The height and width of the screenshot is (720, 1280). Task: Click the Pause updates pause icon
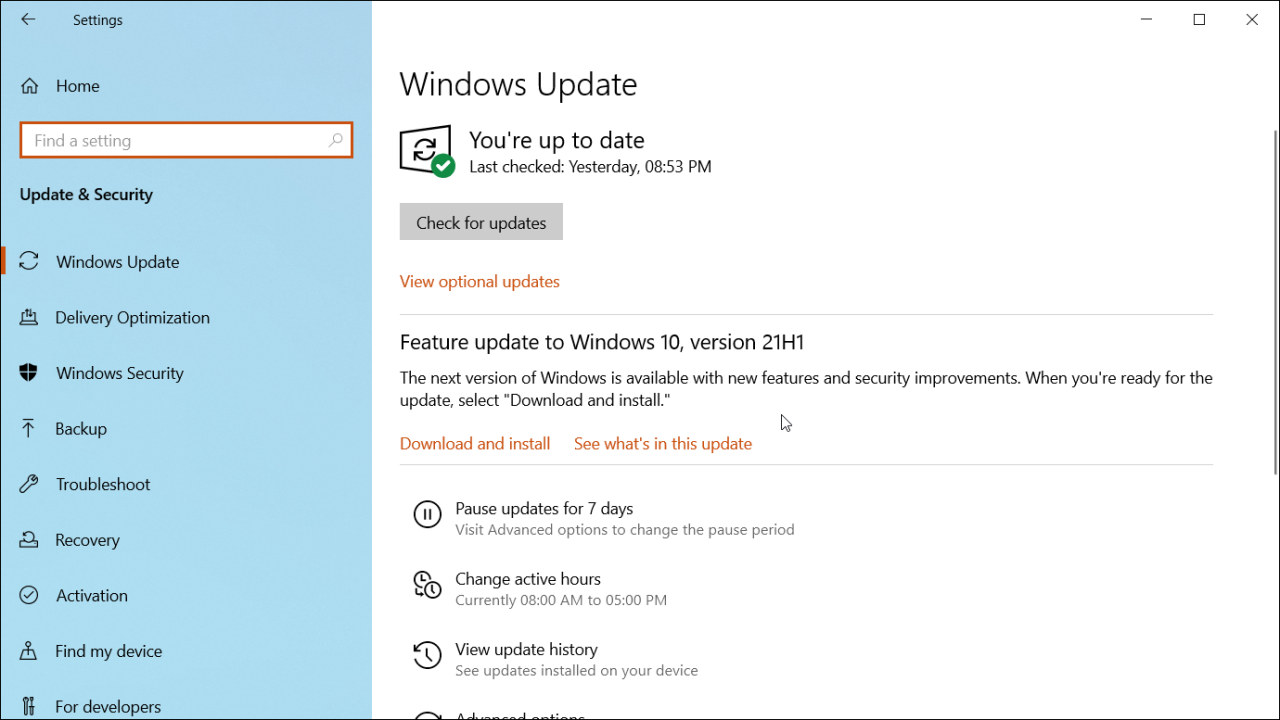pyautogui.click(x=427, y=515)
